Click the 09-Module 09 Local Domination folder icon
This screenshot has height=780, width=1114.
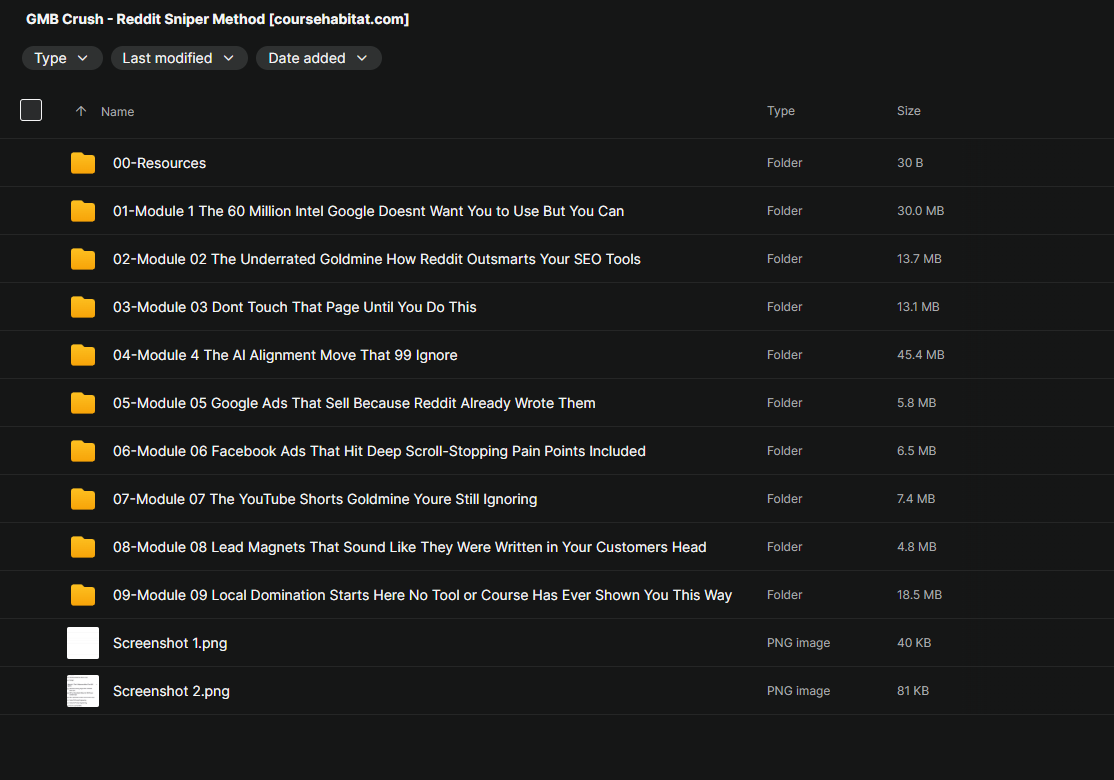point(83,595)
